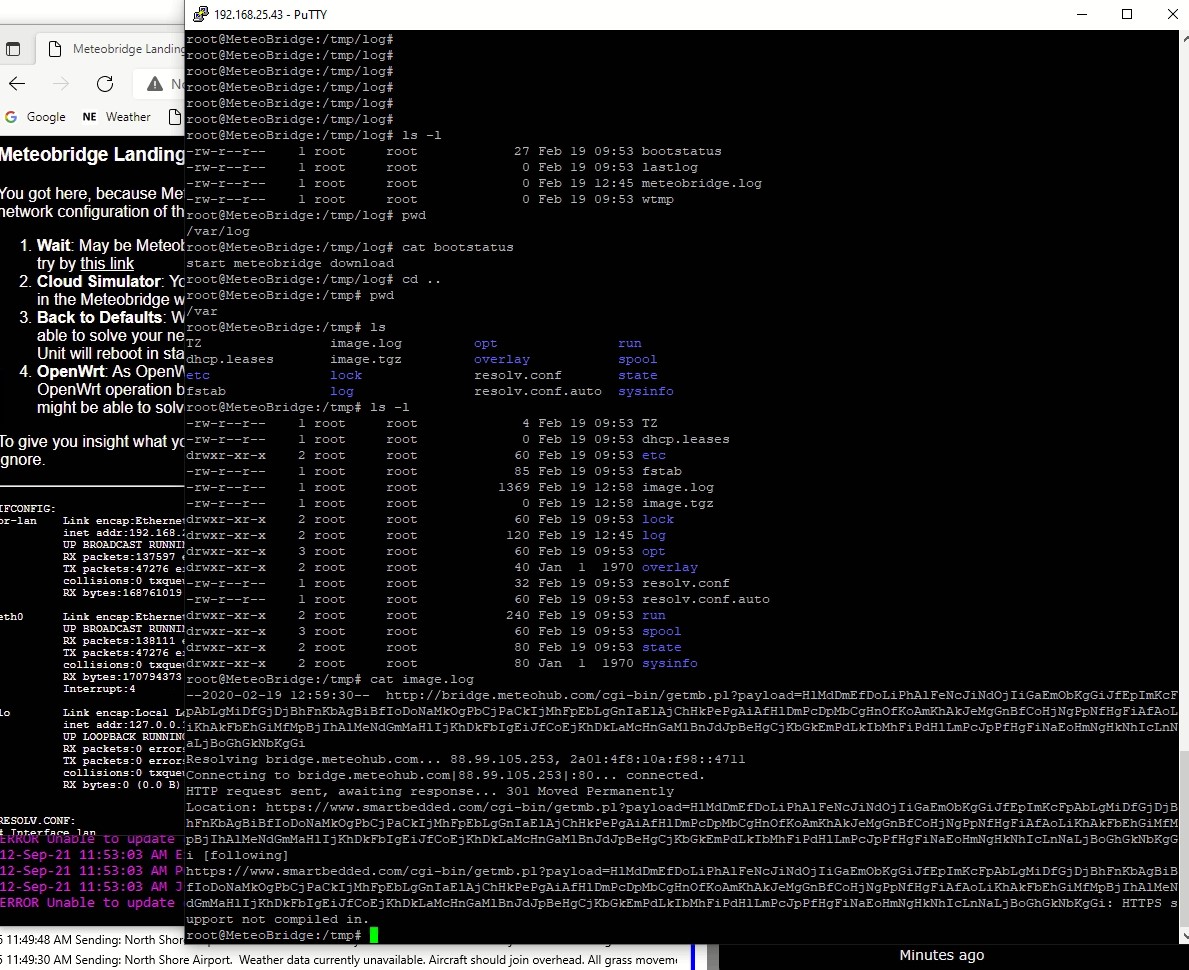Close the PuTTY session window
The height and width of the screenshot is (970, 1189).
1172,14
